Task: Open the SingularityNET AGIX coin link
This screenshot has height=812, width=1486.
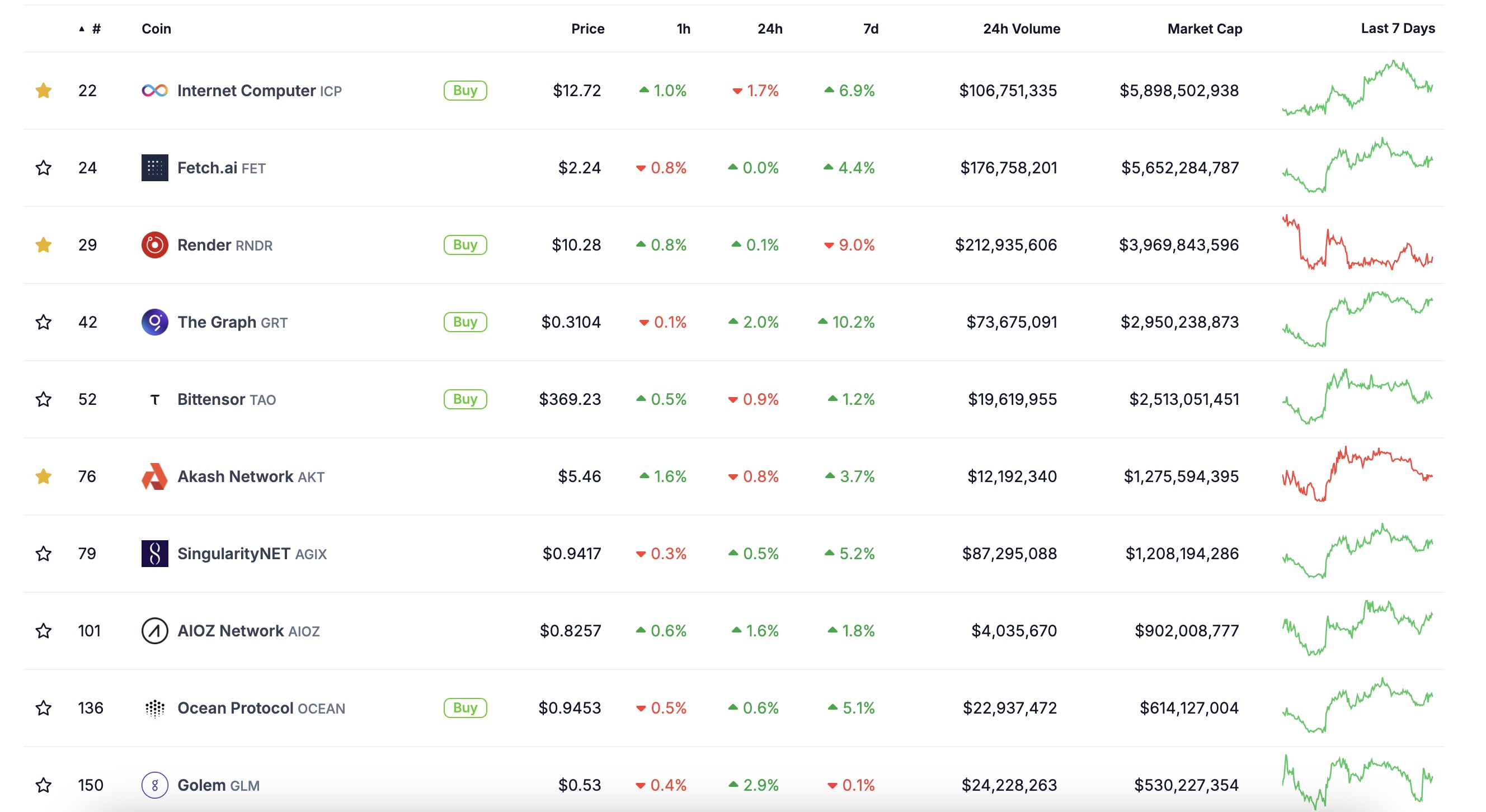Action: tap(252, 554)
